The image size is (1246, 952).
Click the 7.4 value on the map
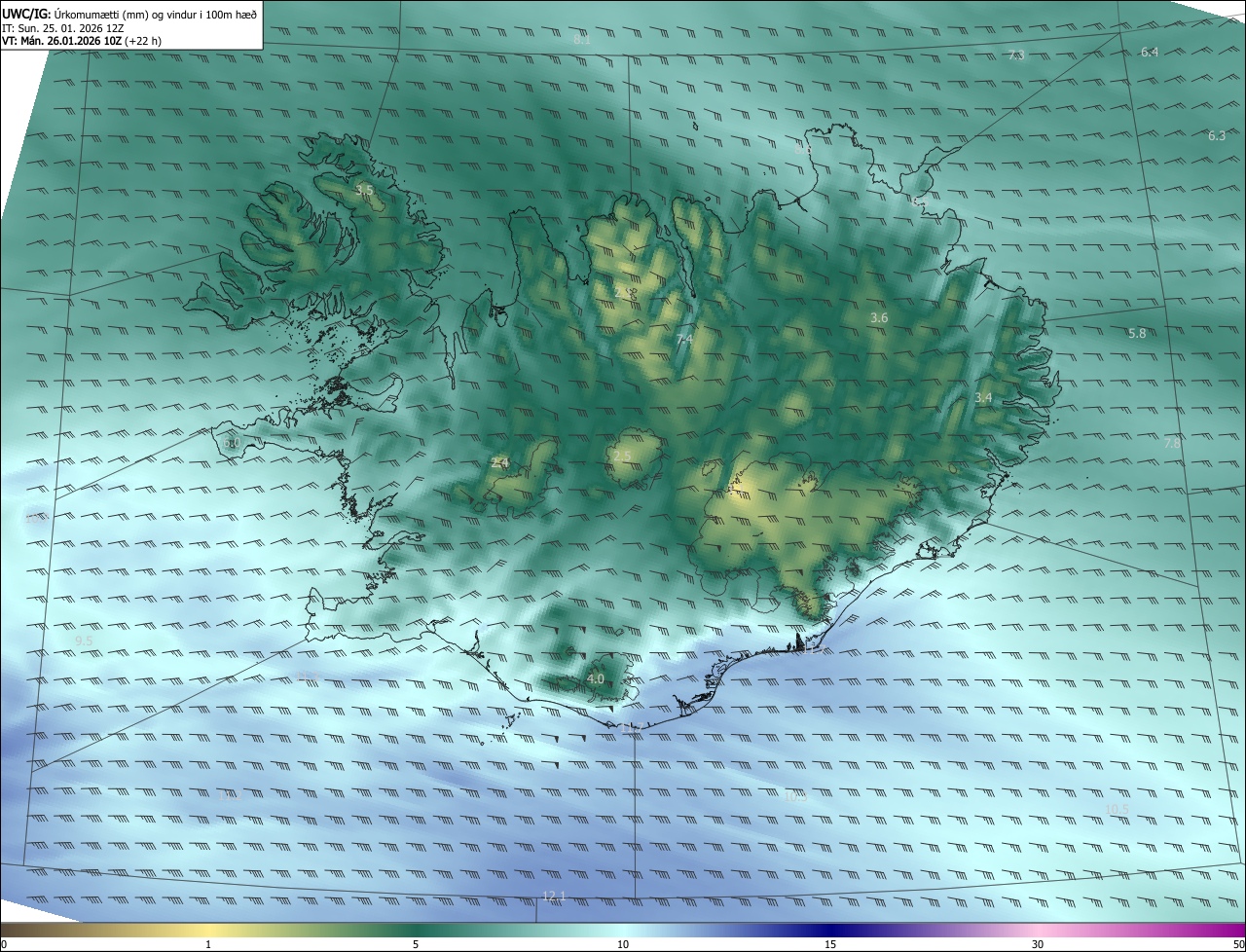point(684,339)
